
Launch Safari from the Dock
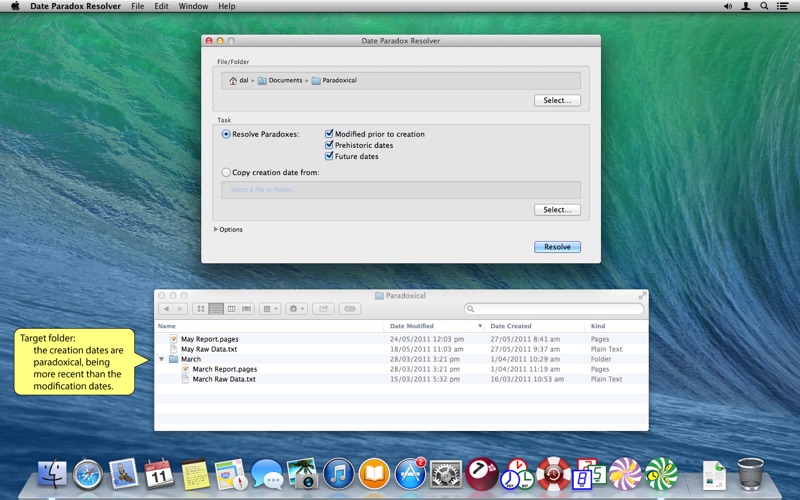click(x=88, y=474)
